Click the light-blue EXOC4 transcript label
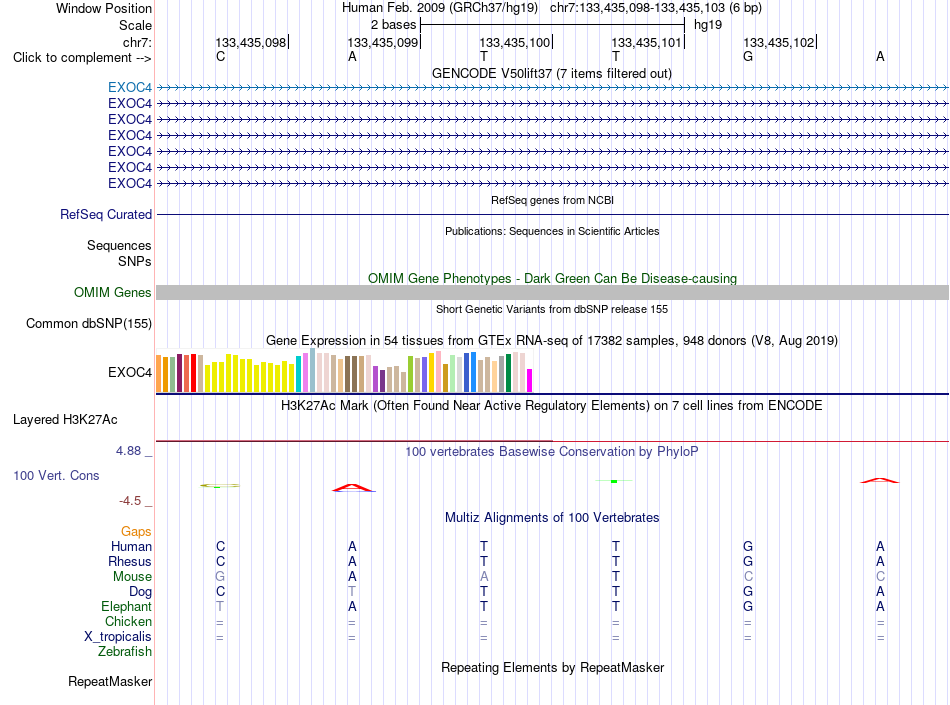The image size is (950, 705). (130, 87)
